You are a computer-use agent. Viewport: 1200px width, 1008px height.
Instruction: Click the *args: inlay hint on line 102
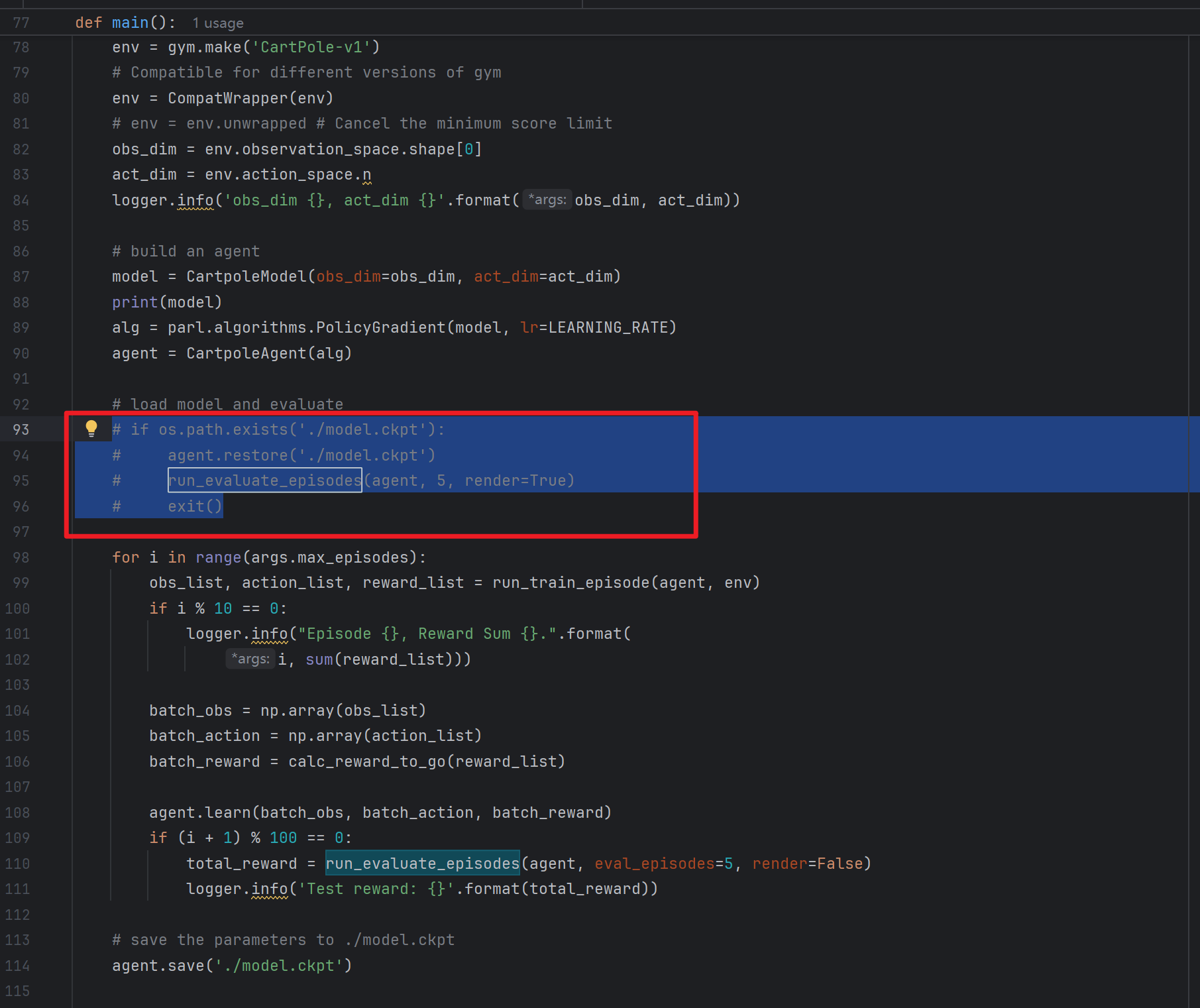tap(250, 659)
